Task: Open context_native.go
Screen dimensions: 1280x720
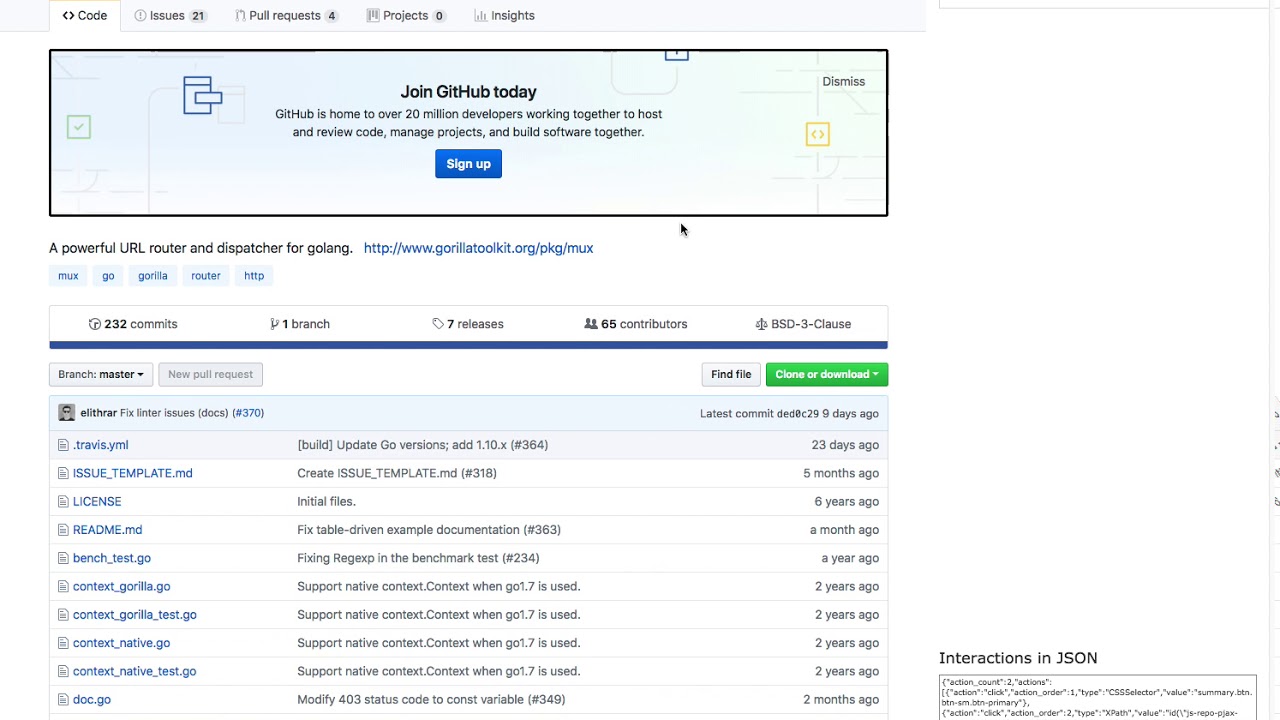Action: (x=121, y=643)
